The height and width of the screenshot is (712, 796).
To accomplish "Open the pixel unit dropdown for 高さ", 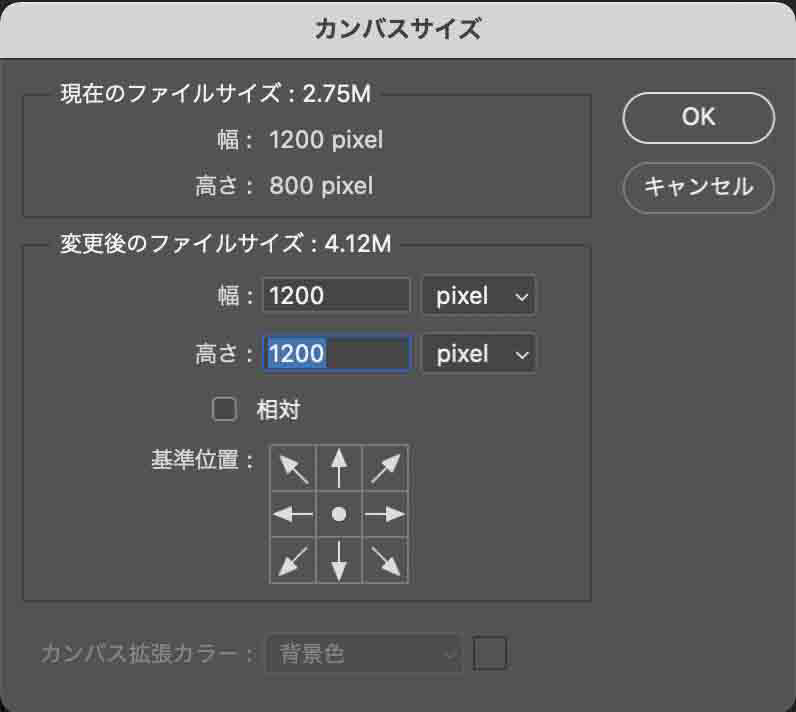I will point(478,354).
